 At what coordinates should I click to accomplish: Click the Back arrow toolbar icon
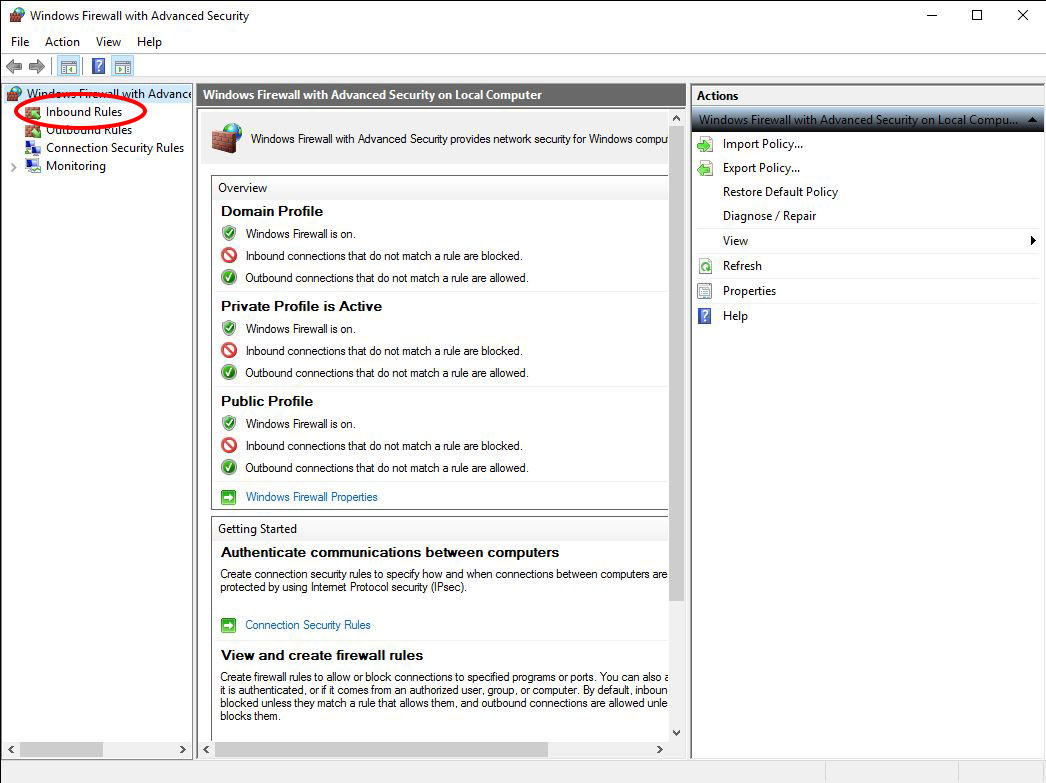coord(14,67)
